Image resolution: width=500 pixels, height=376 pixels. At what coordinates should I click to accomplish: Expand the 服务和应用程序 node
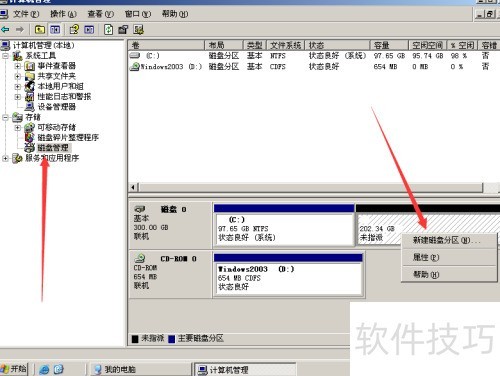pos(6,158)
